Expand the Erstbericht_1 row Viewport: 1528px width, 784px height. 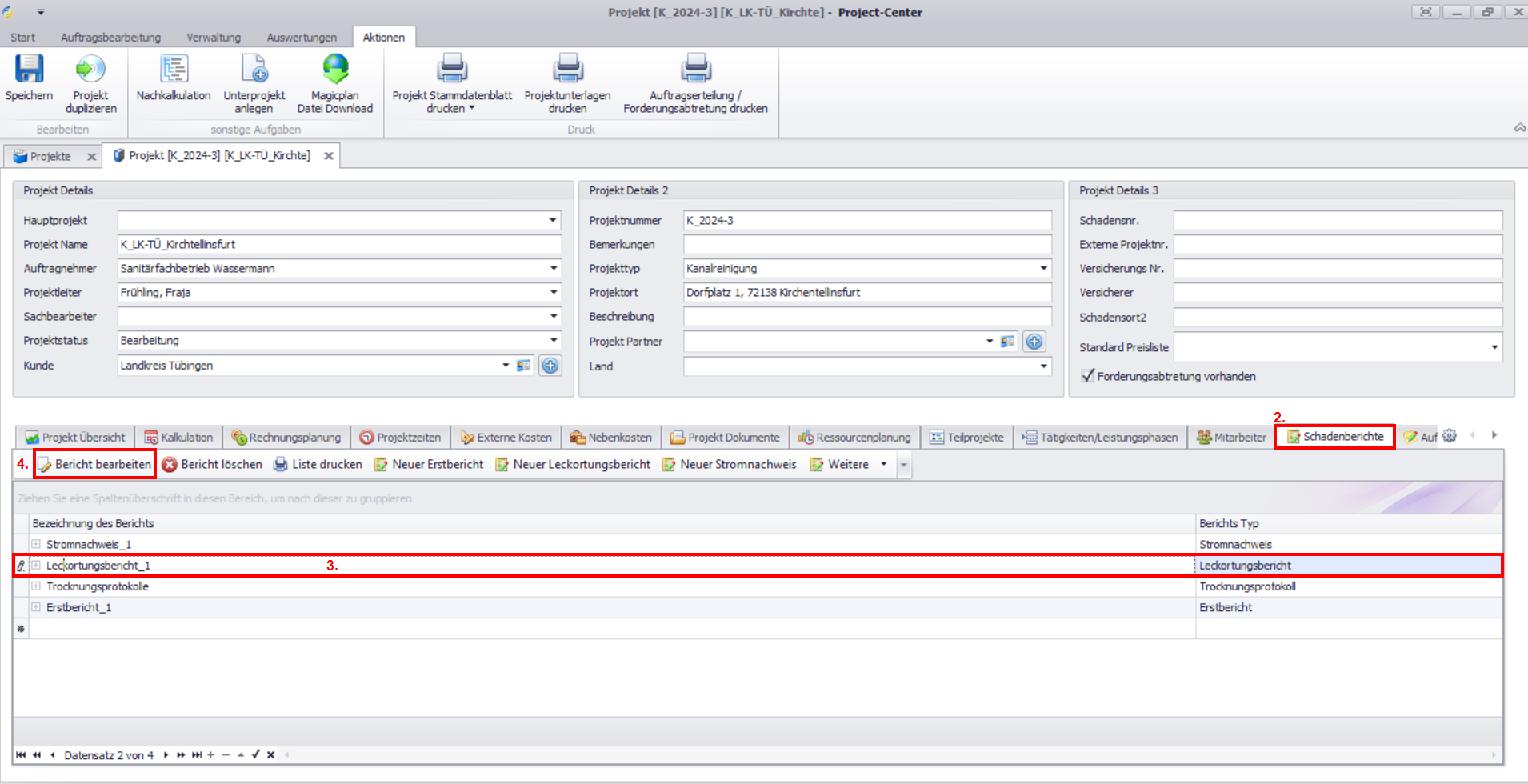[x=36, y=607]
